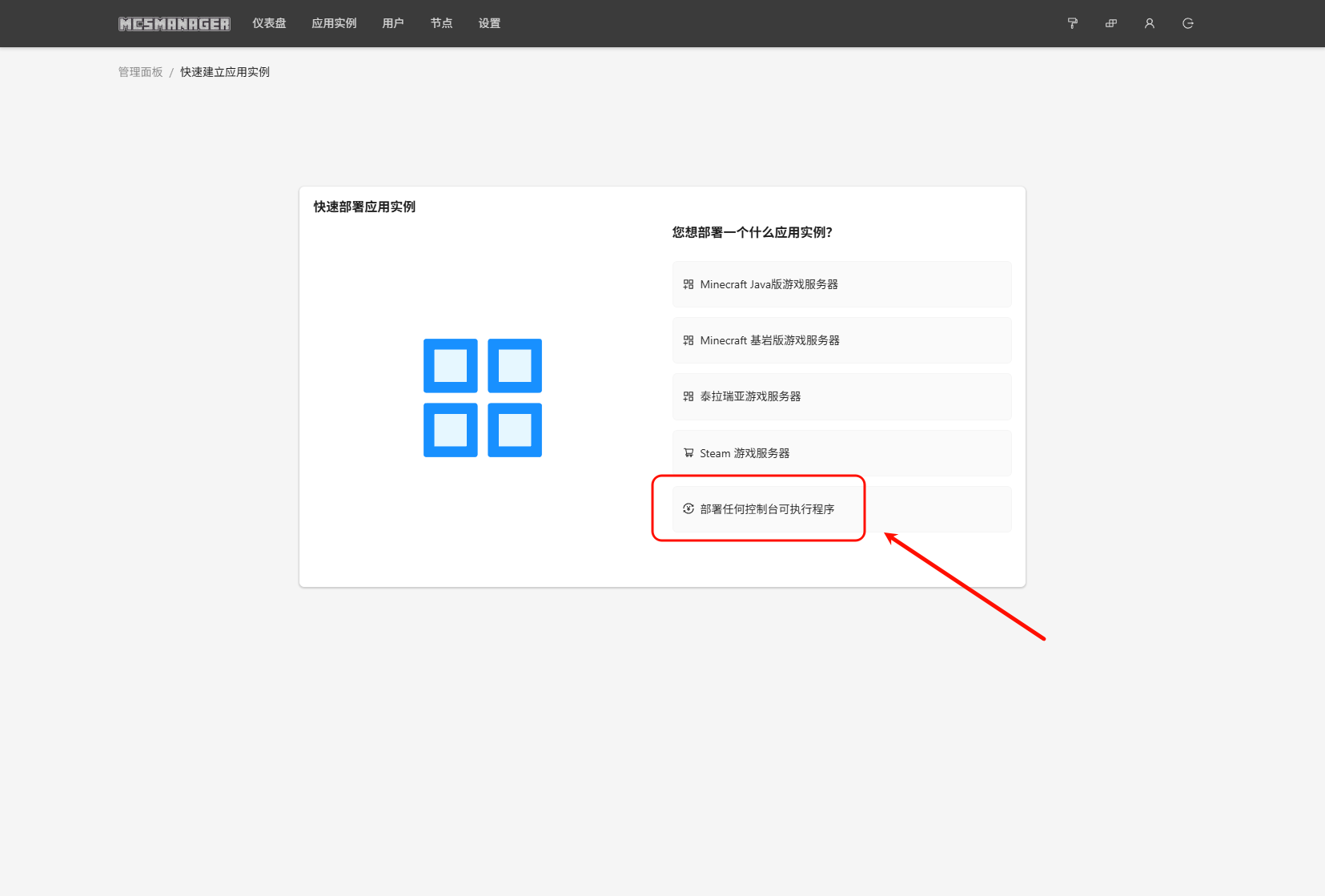Click the MCSManager logo
This screenshot has height=896, width=1325.
175,24
